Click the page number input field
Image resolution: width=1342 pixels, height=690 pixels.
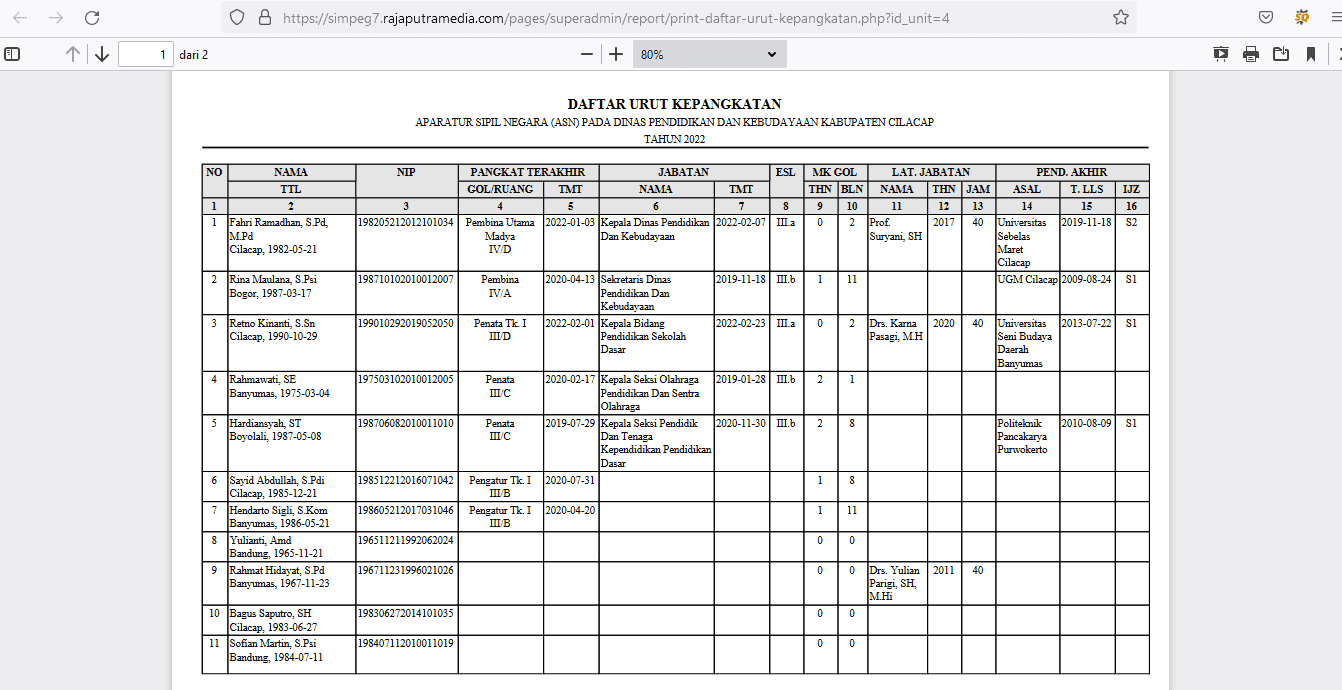(x=145, y=54)
